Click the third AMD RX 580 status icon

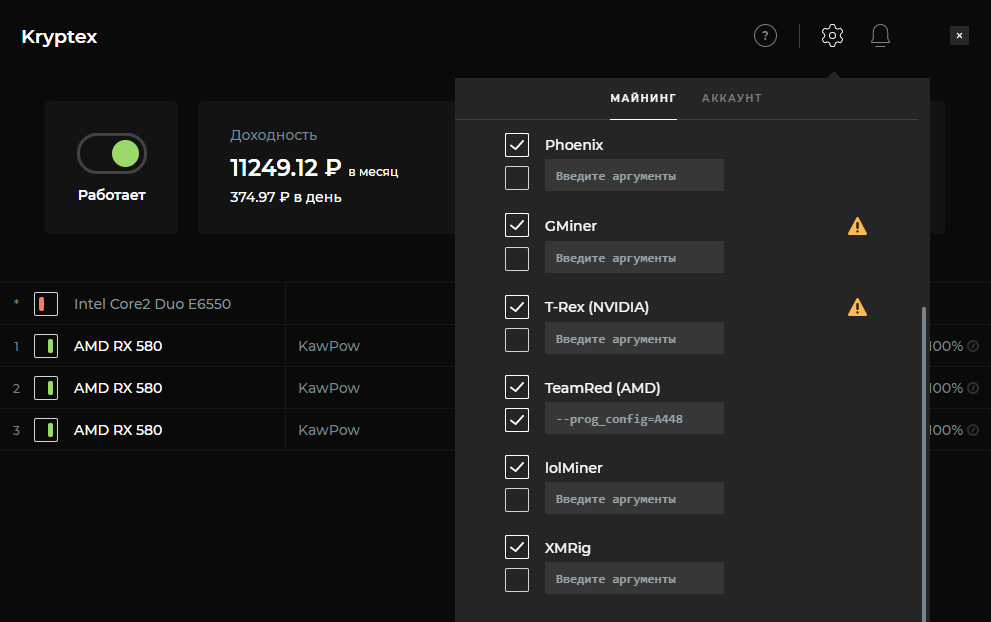(45, 430)
